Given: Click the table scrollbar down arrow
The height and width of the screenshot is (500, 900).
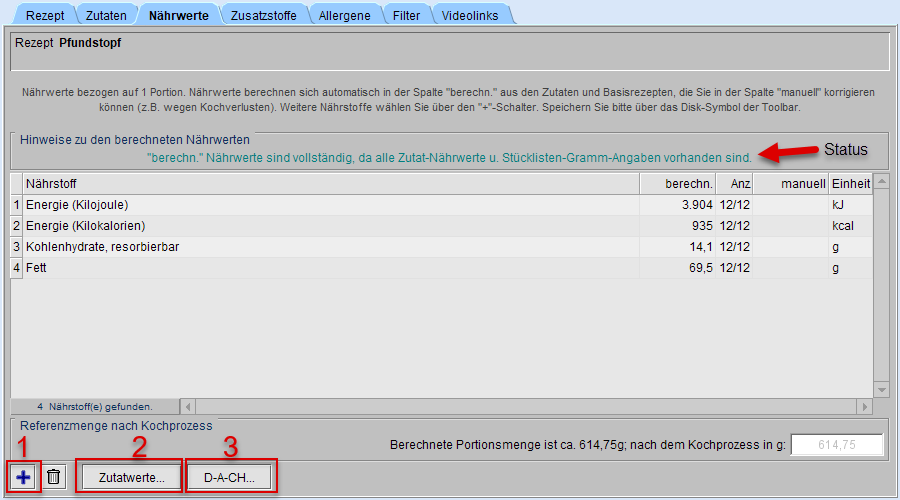Looking at the screenshot, I should (x=881, y=390).
